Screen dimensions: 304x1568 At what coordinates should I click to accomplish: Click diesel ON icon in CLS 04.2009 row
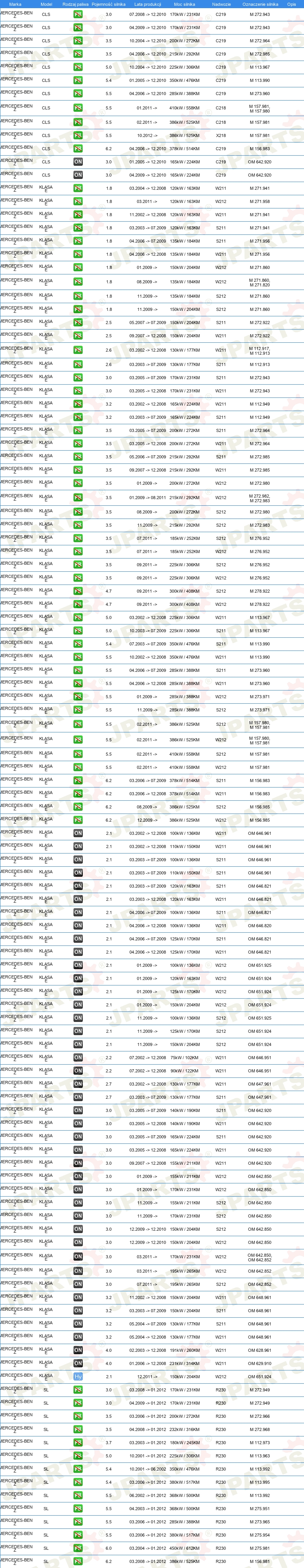pyautogui.click(x=78, y=175)
